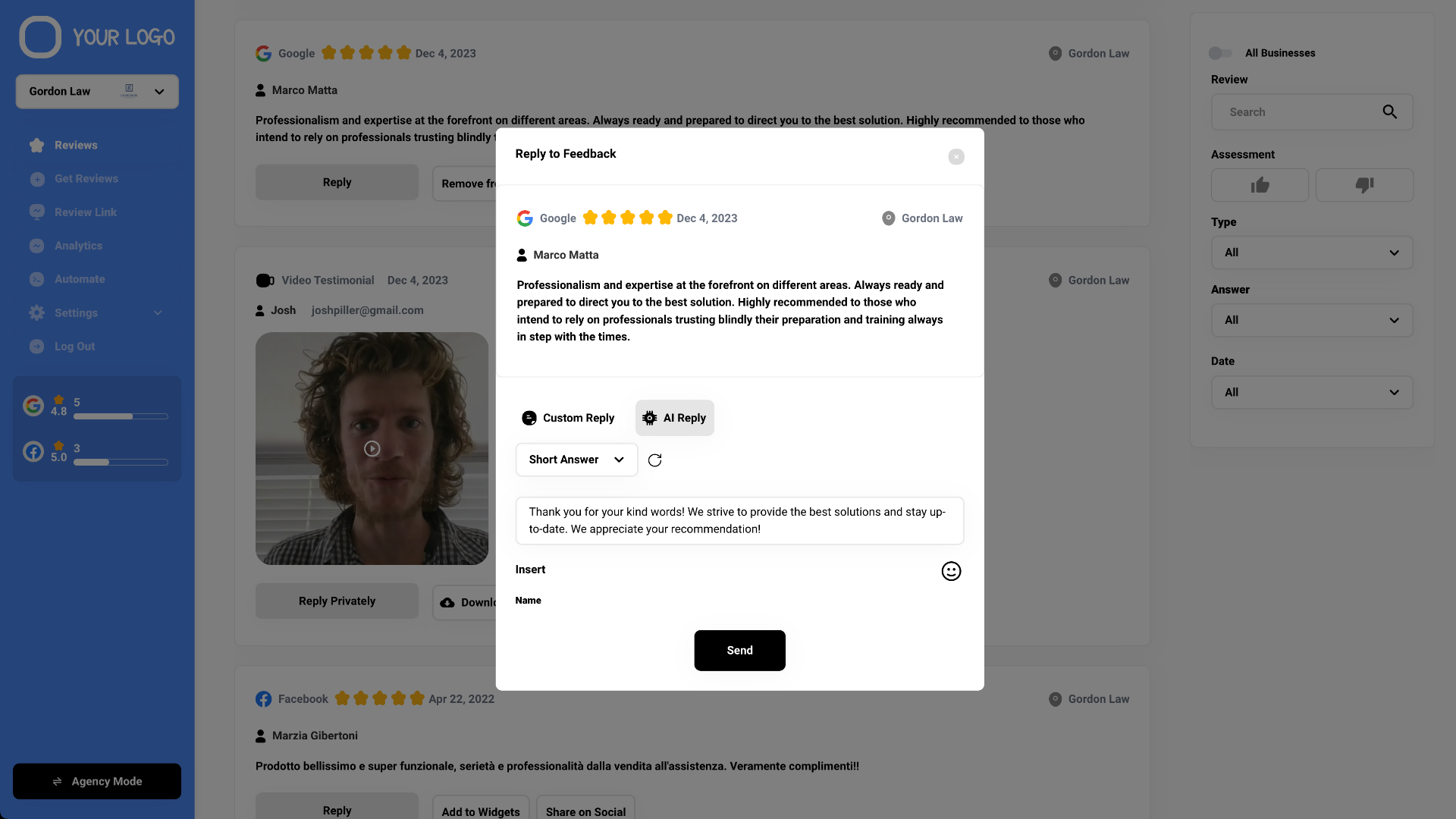
Task: Click the AI Reply tab
Action: point(675,417)
